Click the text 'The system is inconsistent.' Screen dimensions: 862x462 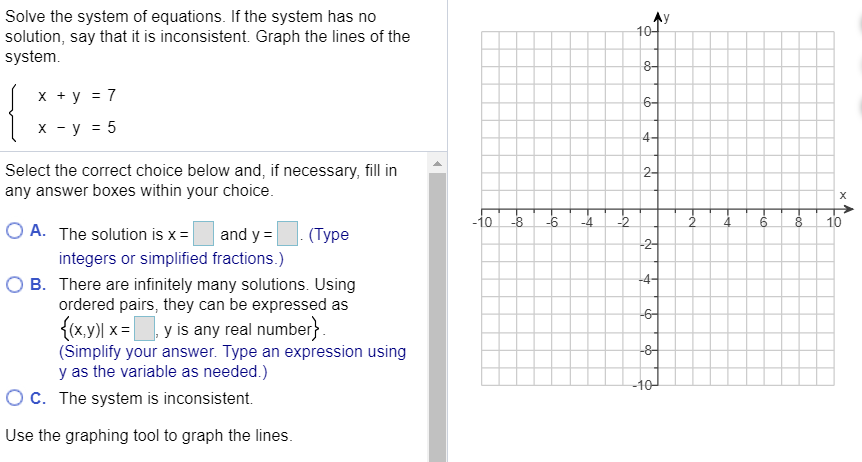tap(156, 398)
